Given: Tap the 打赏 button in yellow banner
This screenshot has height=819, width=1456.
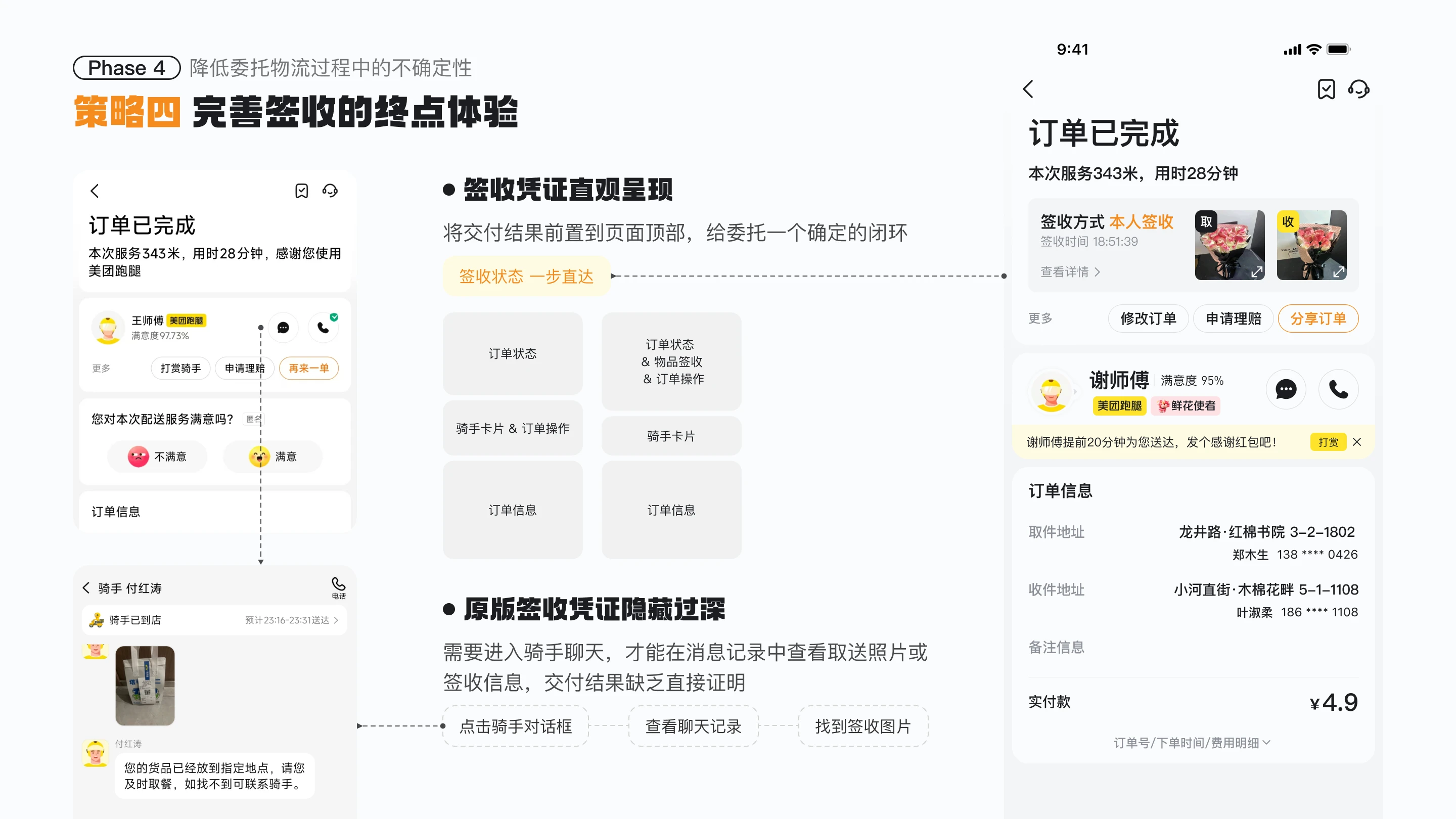Looking at the screenshot, I should coord(1328,442).
